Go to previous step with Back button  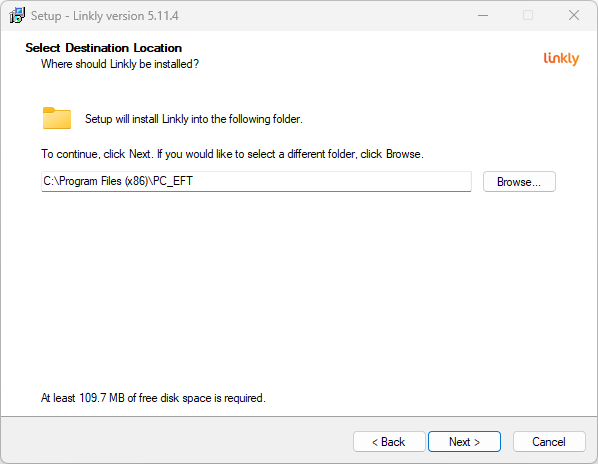(x=389, y=442)
